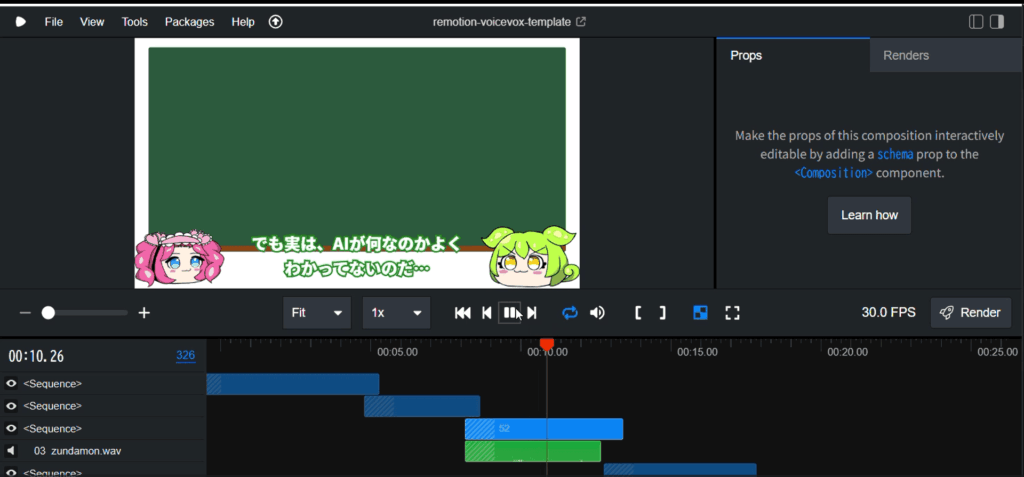Set the in-point marker bracket
1024x477 pixels.
pyautogui.click(x=638, y=313)
